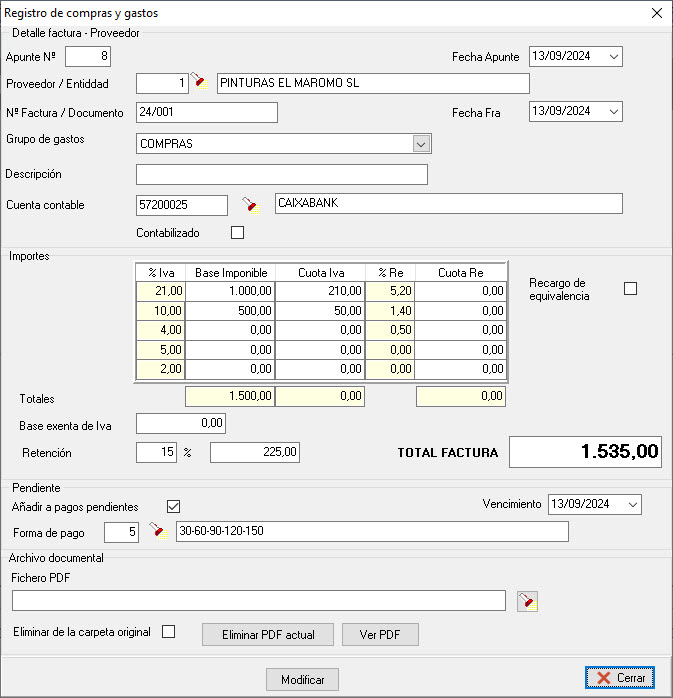Screen dimensions: 673x698
Task: Select the % Iva cell 4,00
Action: [161, 330]
